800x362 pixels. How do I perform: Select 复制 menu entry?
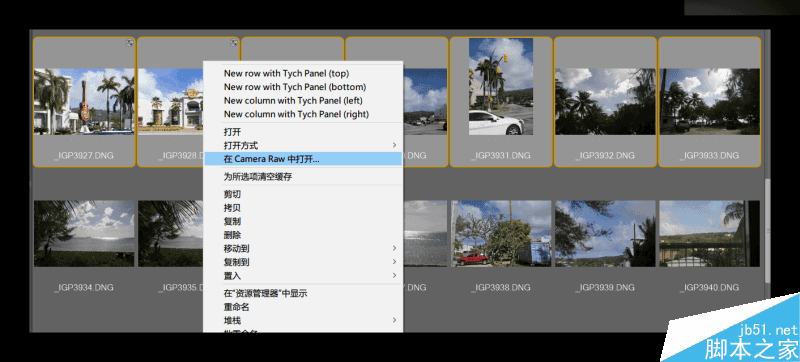pos(303,221)
